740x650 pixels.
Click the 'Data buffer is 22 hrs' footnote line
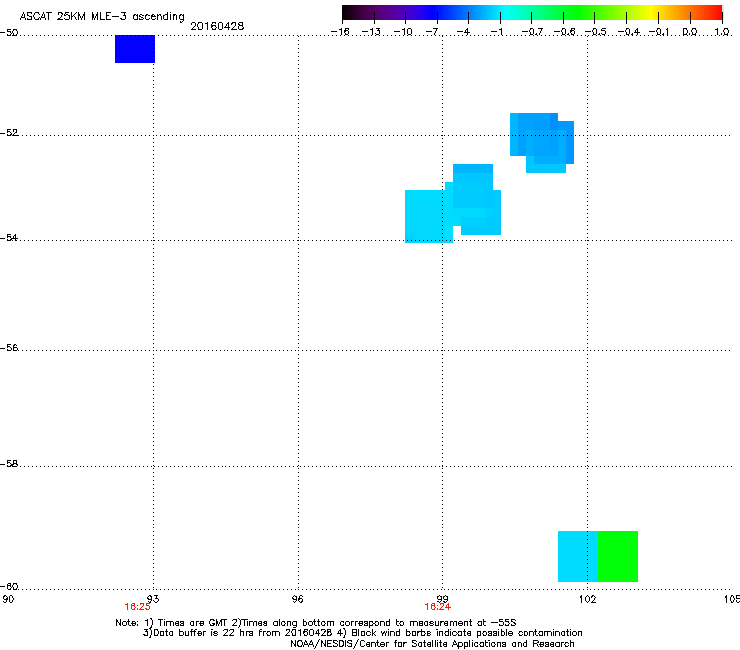(x=362, y=633)
